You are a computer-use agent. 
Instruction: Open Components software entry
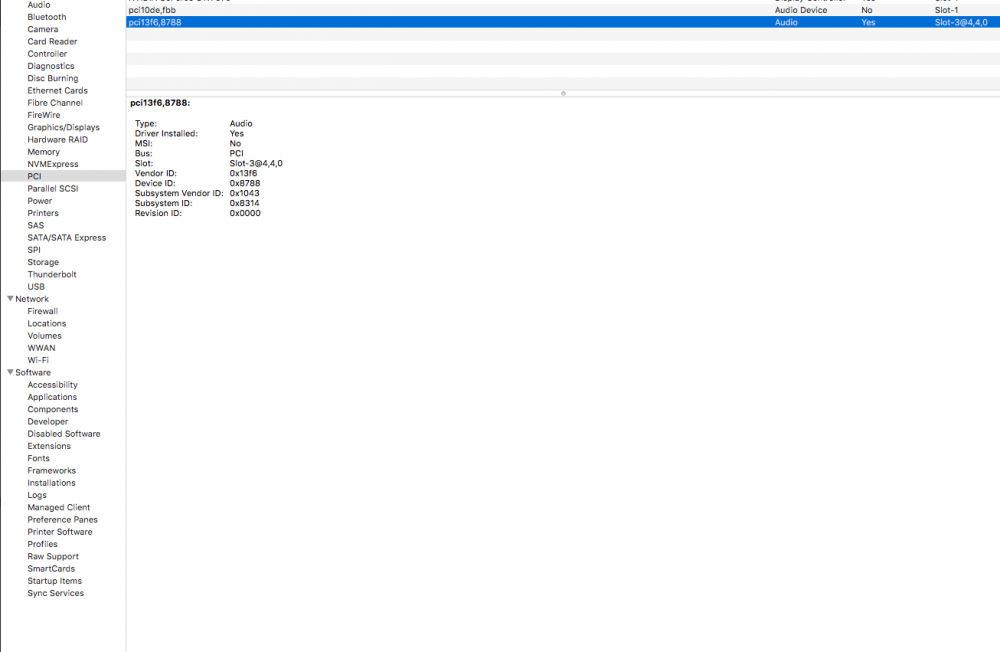[53, 409]
